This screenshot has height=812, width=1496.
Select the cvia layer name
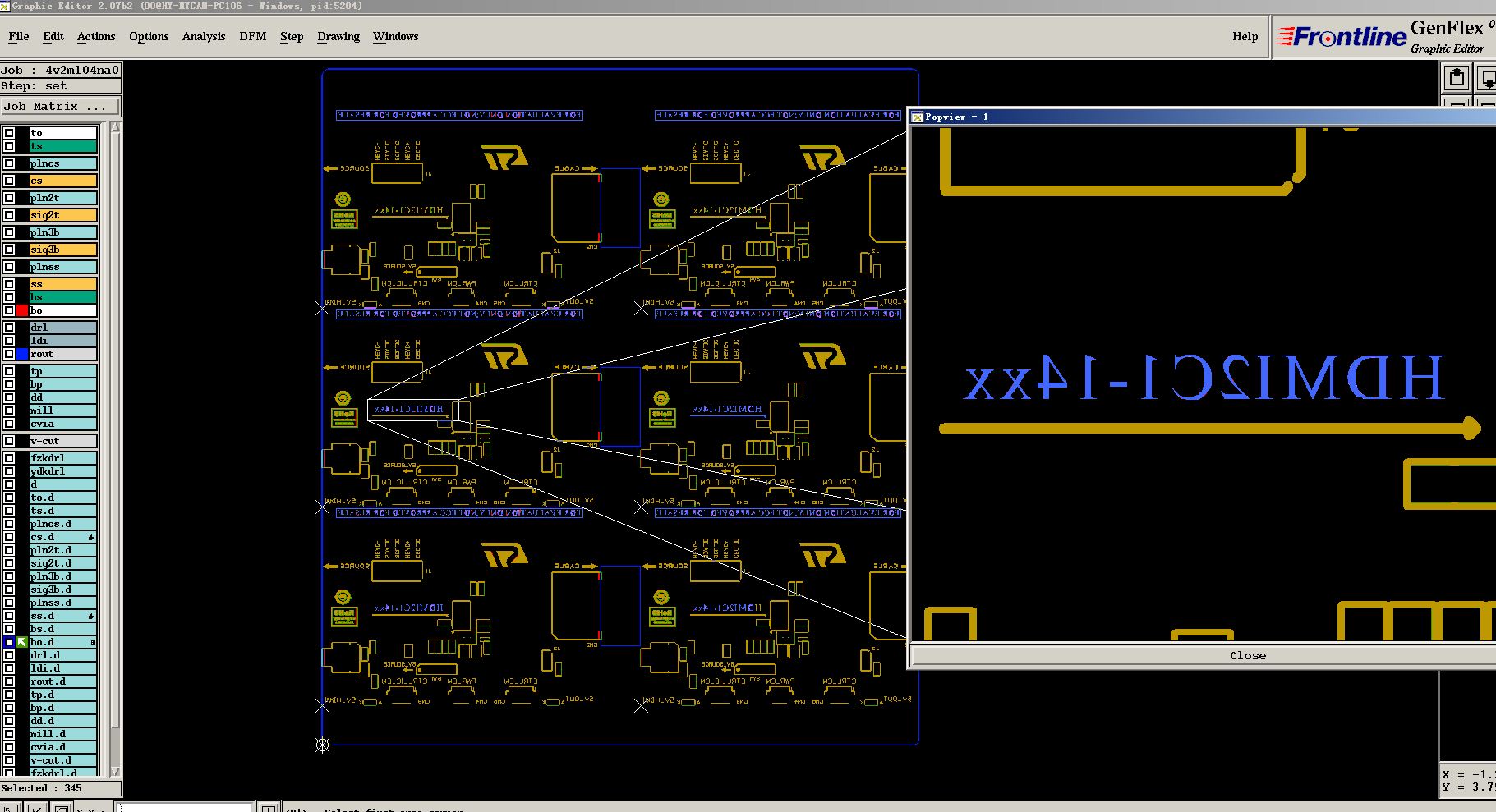click(x=63, y=424)
